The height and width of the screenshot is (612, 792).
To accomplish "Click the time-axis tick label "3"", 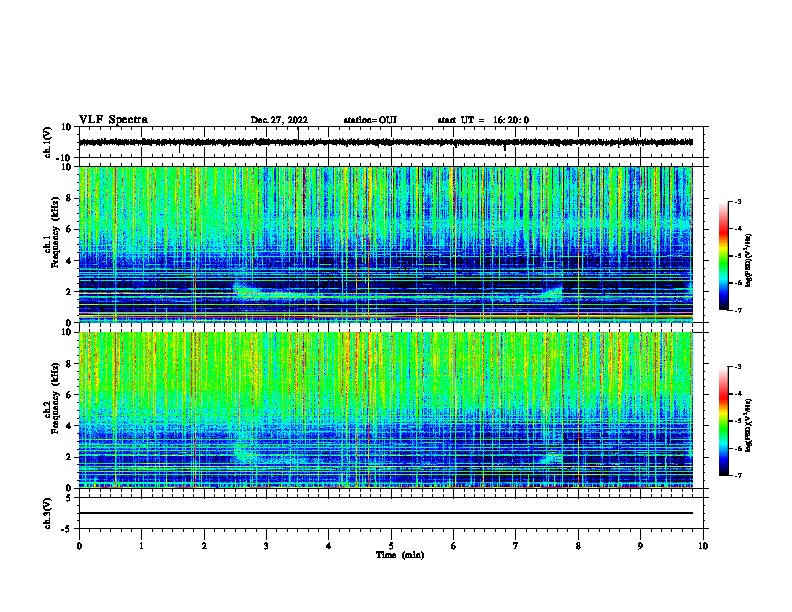I will (x=266, y=546).
